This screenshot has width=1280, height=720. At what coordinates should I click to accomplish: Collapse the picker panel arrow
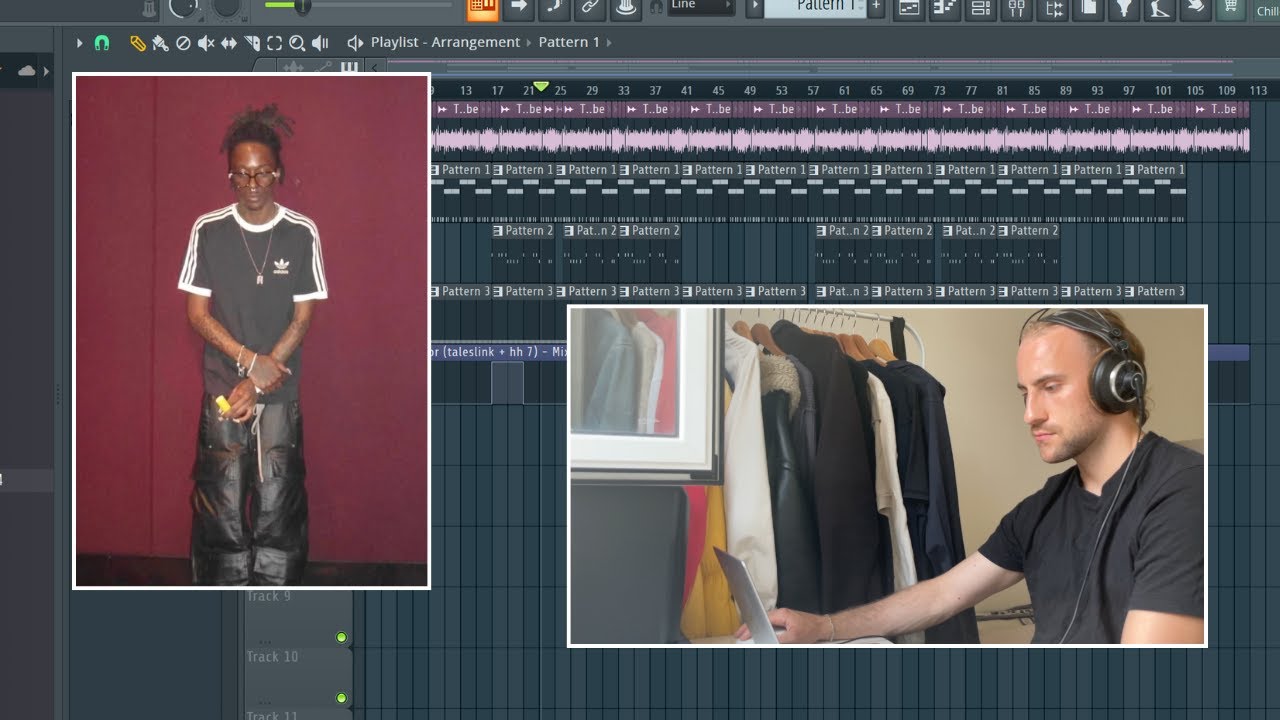coord(374,67)
